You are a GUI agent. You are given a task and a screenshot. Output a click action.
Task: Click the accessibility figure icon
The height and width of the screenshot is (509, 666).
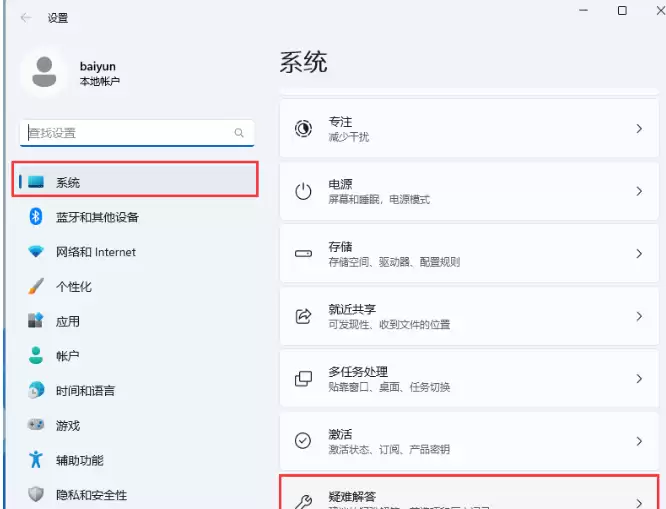pyautogui.click(x=36, y=460)
